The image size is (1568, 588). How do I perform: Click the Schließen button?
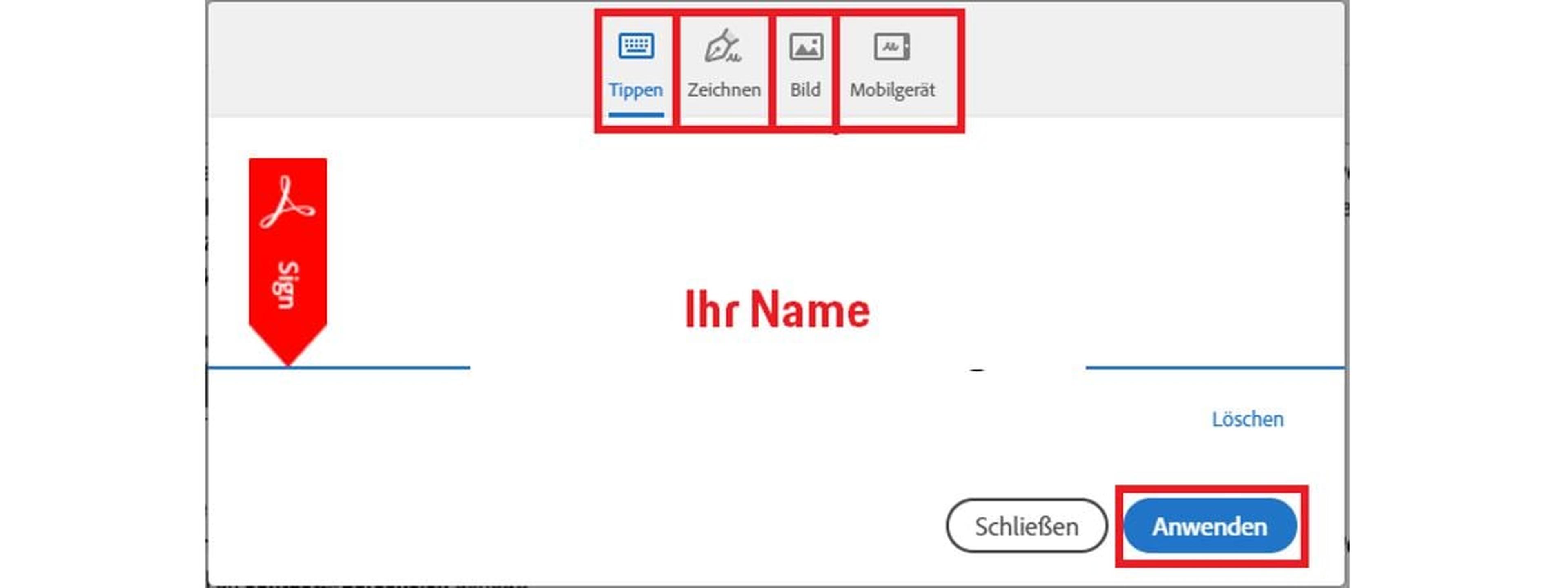point(1026,526)
